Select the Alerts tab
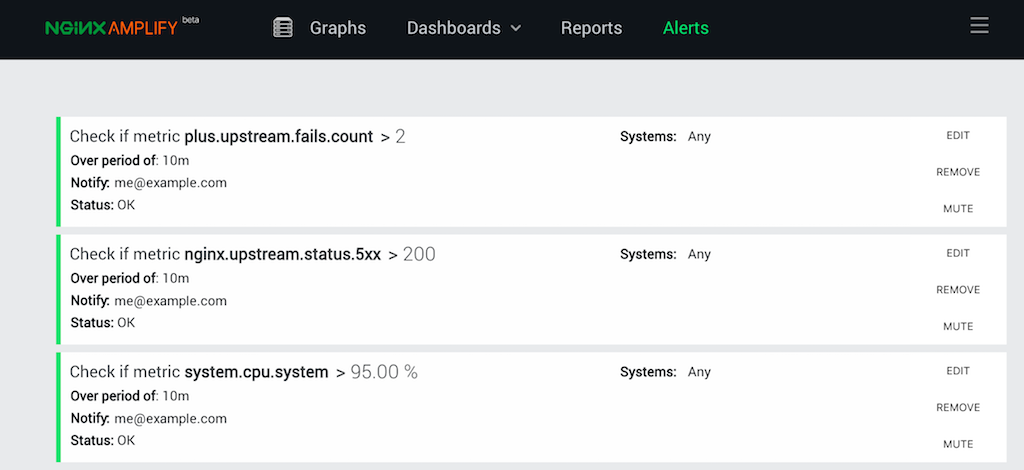 (685, 28)
